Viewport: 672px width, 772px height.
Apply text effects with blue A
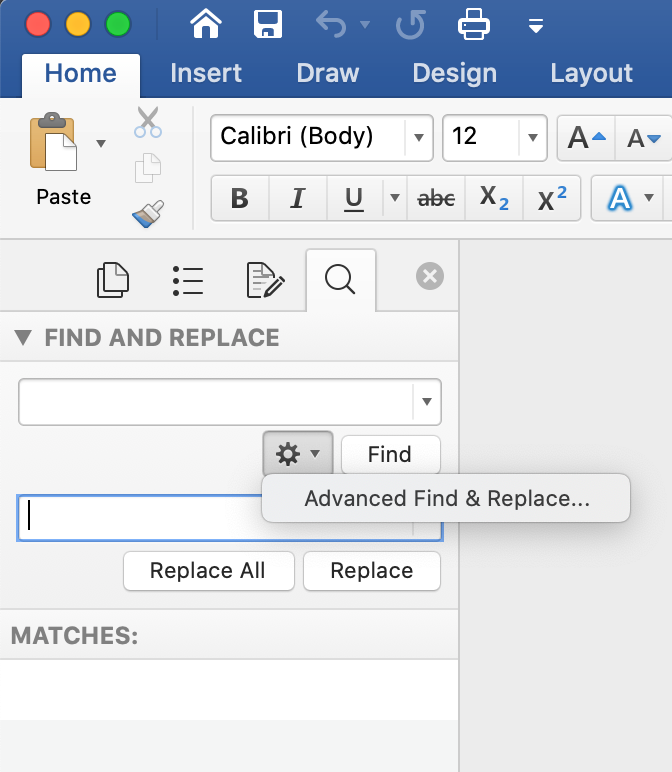(x=619, y=198)
